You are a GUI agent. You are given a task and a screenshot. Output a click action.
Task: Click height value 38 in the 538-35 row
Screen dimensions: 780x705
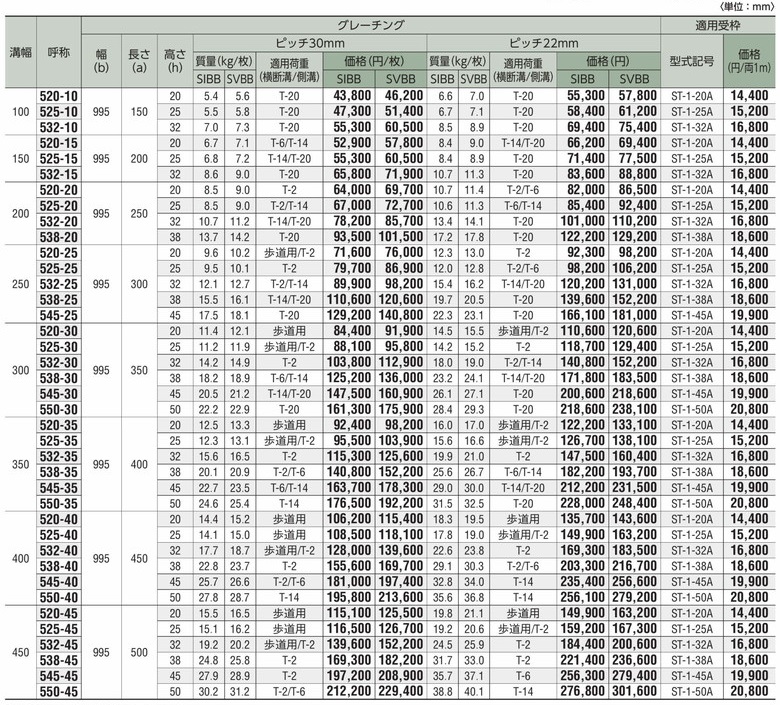tap(175, 472)
